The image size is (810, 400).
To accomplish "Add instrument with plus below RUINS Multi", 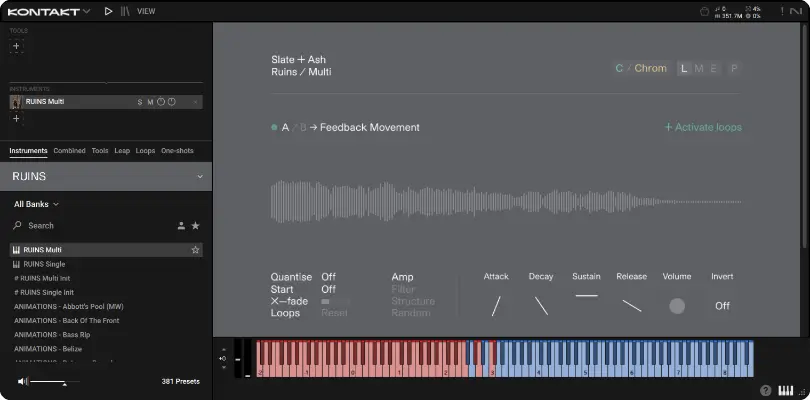I will (x=17, y=118).
